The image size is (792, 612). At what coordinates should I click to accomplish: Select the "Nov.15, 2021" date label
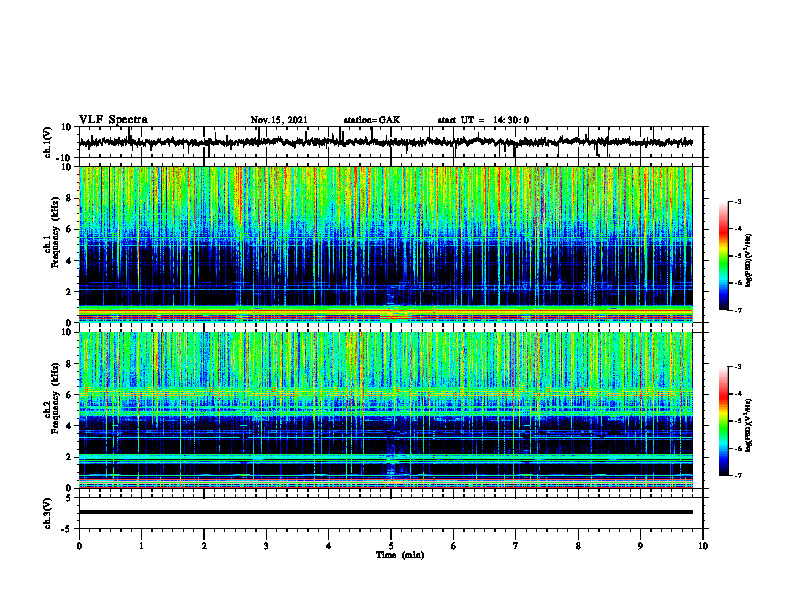(x=279, y=120)
